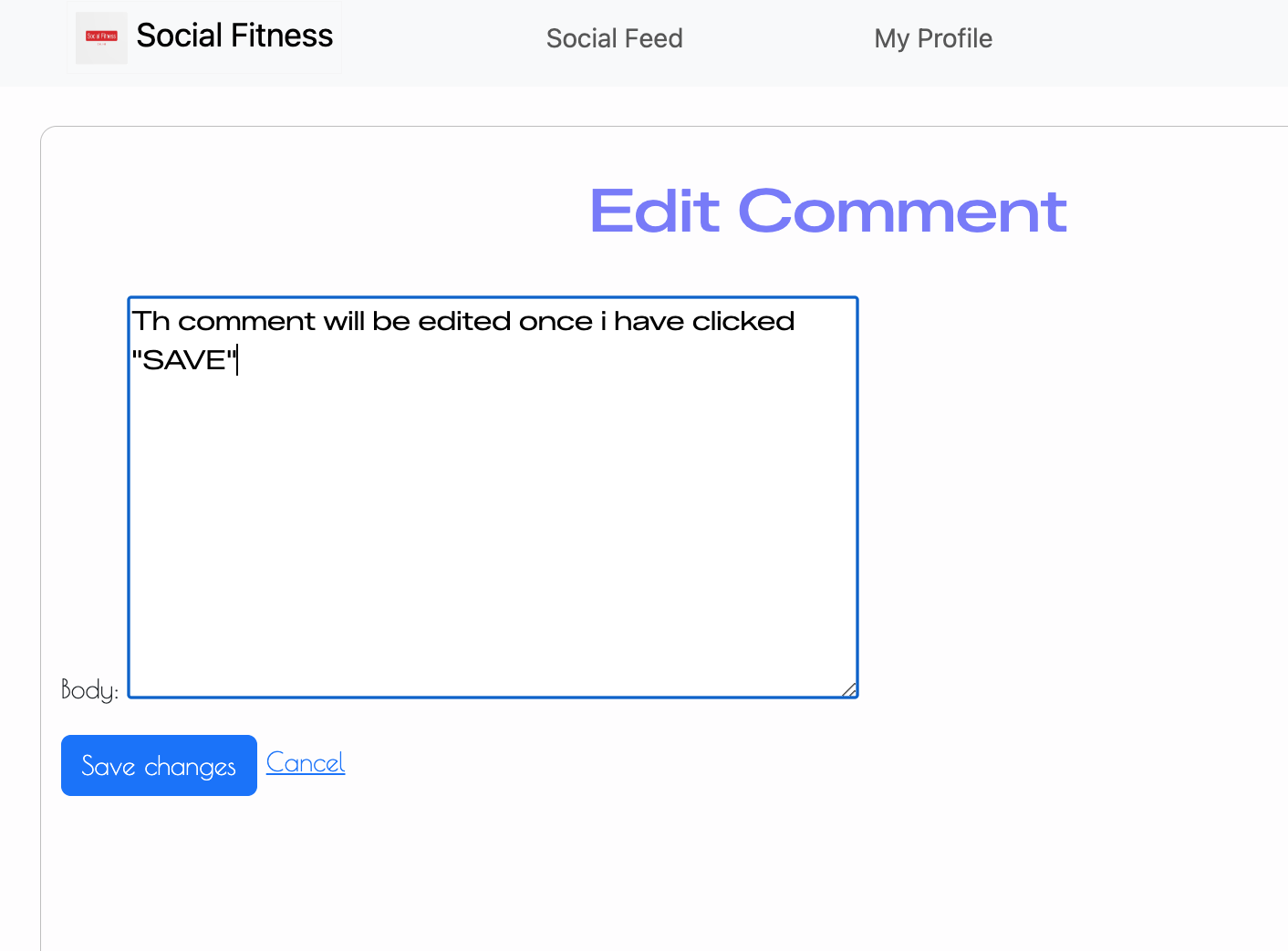This screenshot has height=951, width=1288.
Task: Switch to the Social Feed tab
Action: pos(614,38)
